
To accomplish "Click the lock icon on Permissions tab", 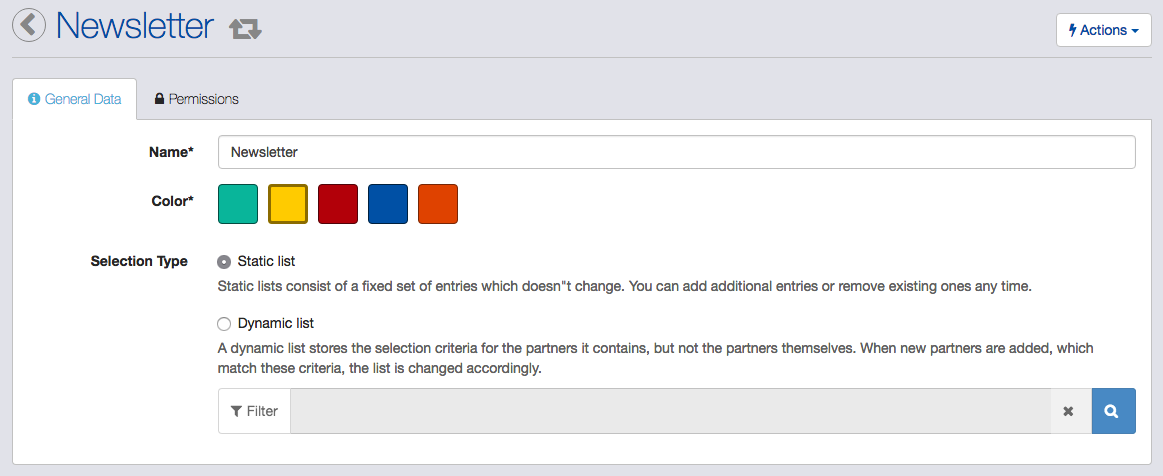I will point(159,99).
